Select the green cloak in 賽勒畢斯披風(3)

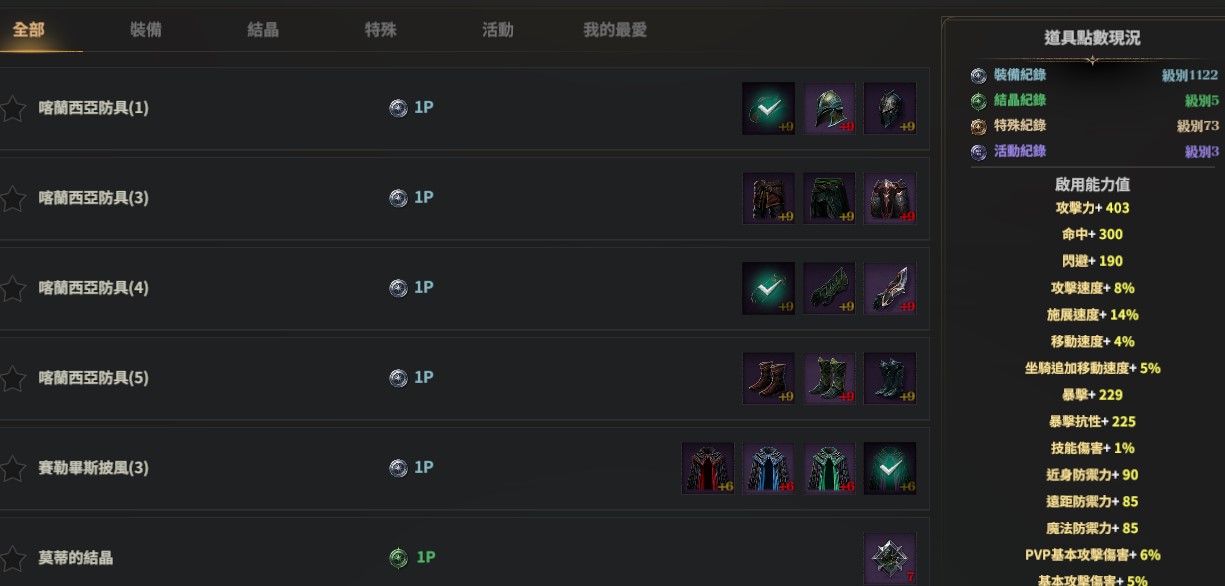tap(829, 468)
